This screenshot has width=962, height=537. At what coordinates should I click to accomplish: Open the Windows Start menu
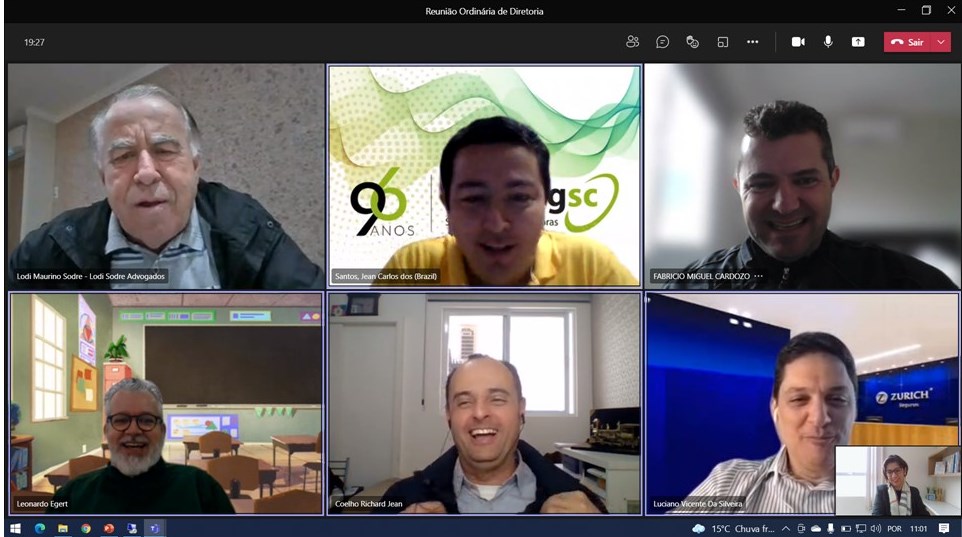click(x=15, y=528)
